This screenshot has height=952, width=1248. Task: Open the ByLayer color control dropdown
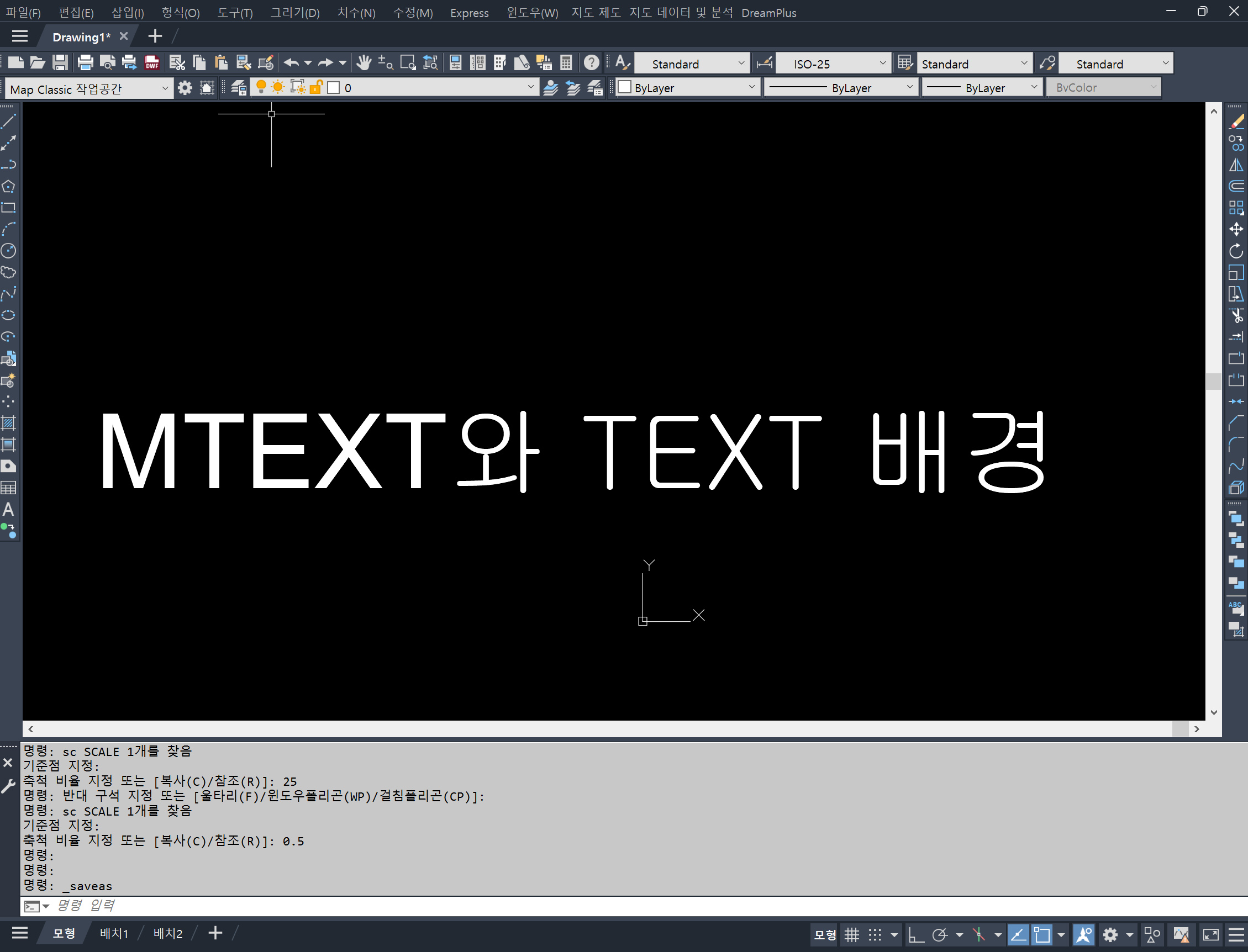coord(688,88)
